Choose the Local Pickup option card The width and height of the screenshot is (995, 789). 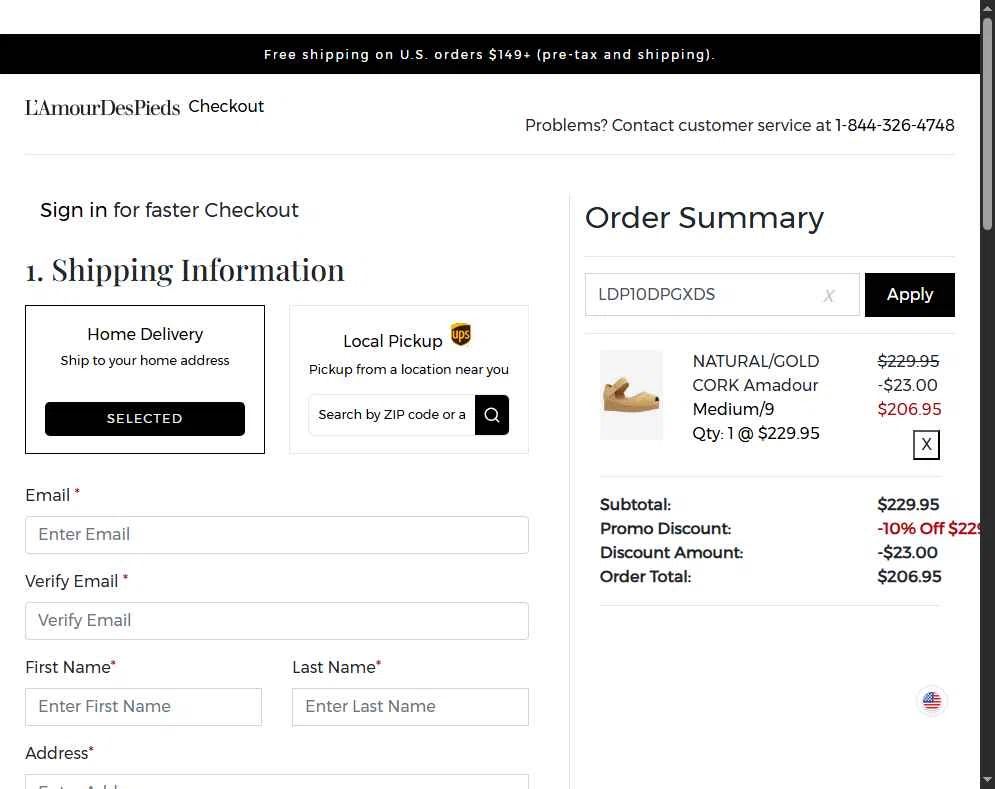coord(409,380)
